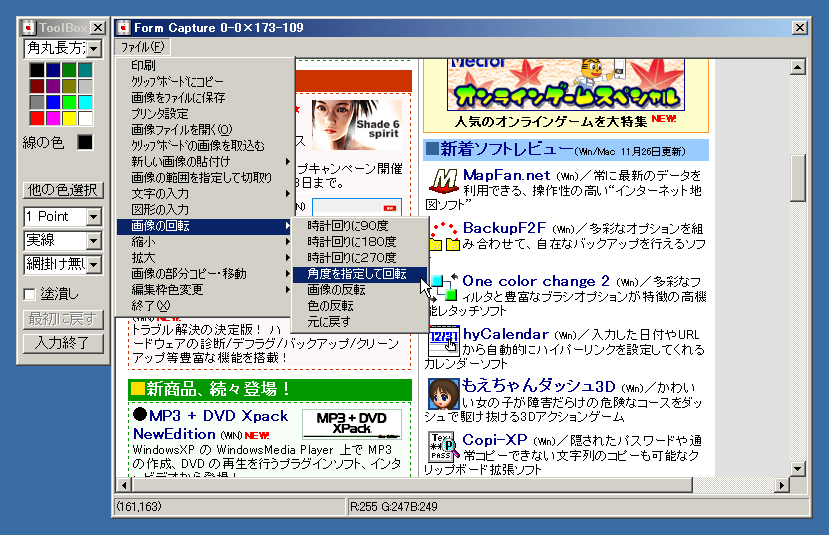Screen dimensions: 829x535
Task: Open the 角丸長方 shape dropdown
Action: (x=94, y=49)
